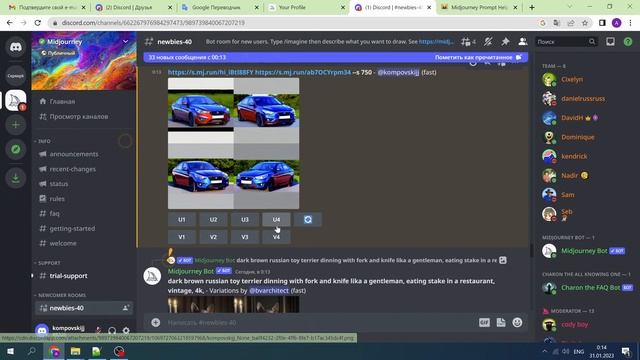Create variations with V3 button
The height and width of the screenshot is (360, 640).
245,237
